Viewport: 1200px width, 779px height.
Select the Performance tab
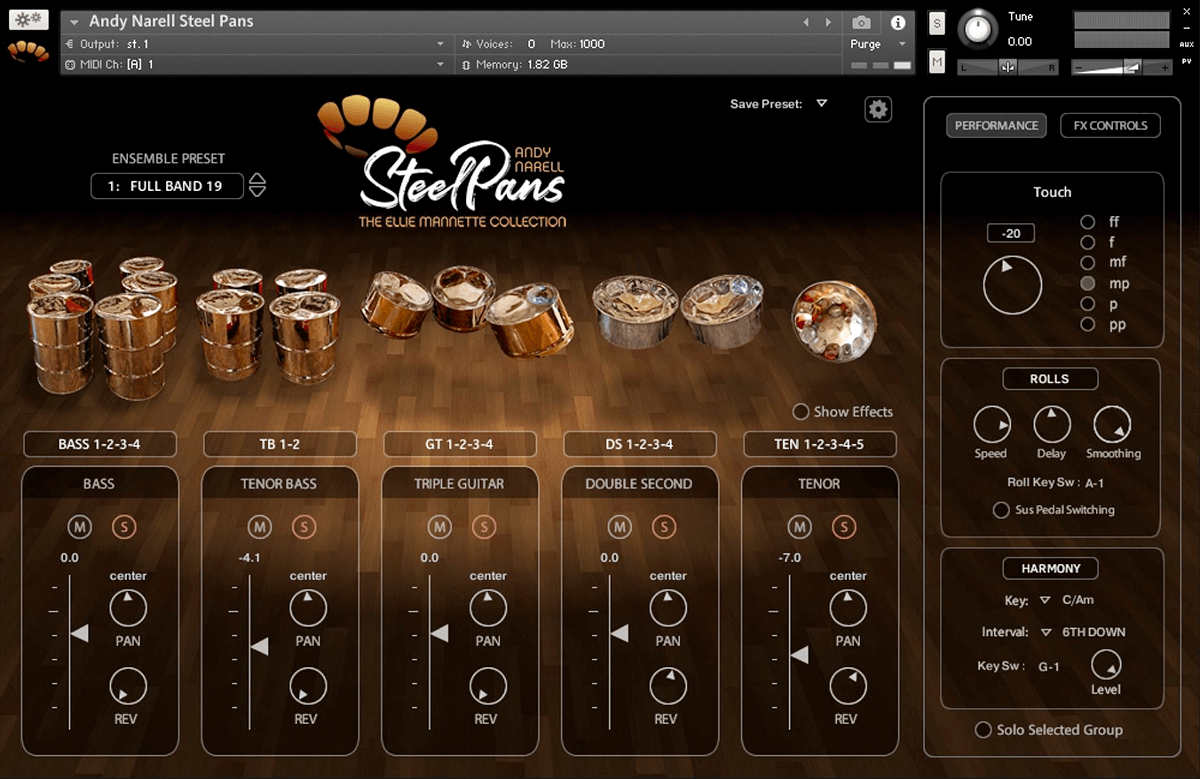click(996, 126)
